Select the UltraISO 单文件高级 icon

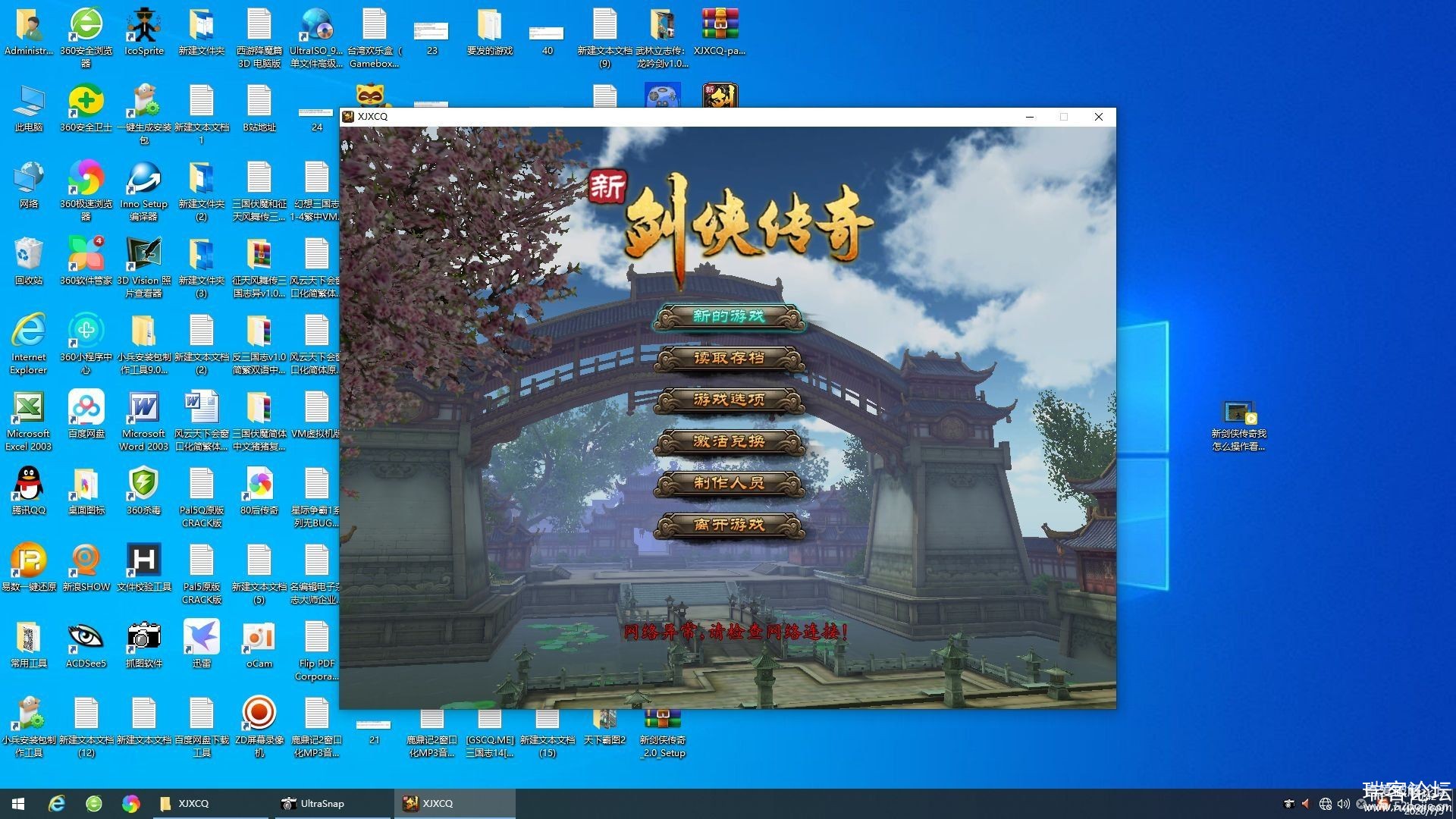[x=316, y=37]
